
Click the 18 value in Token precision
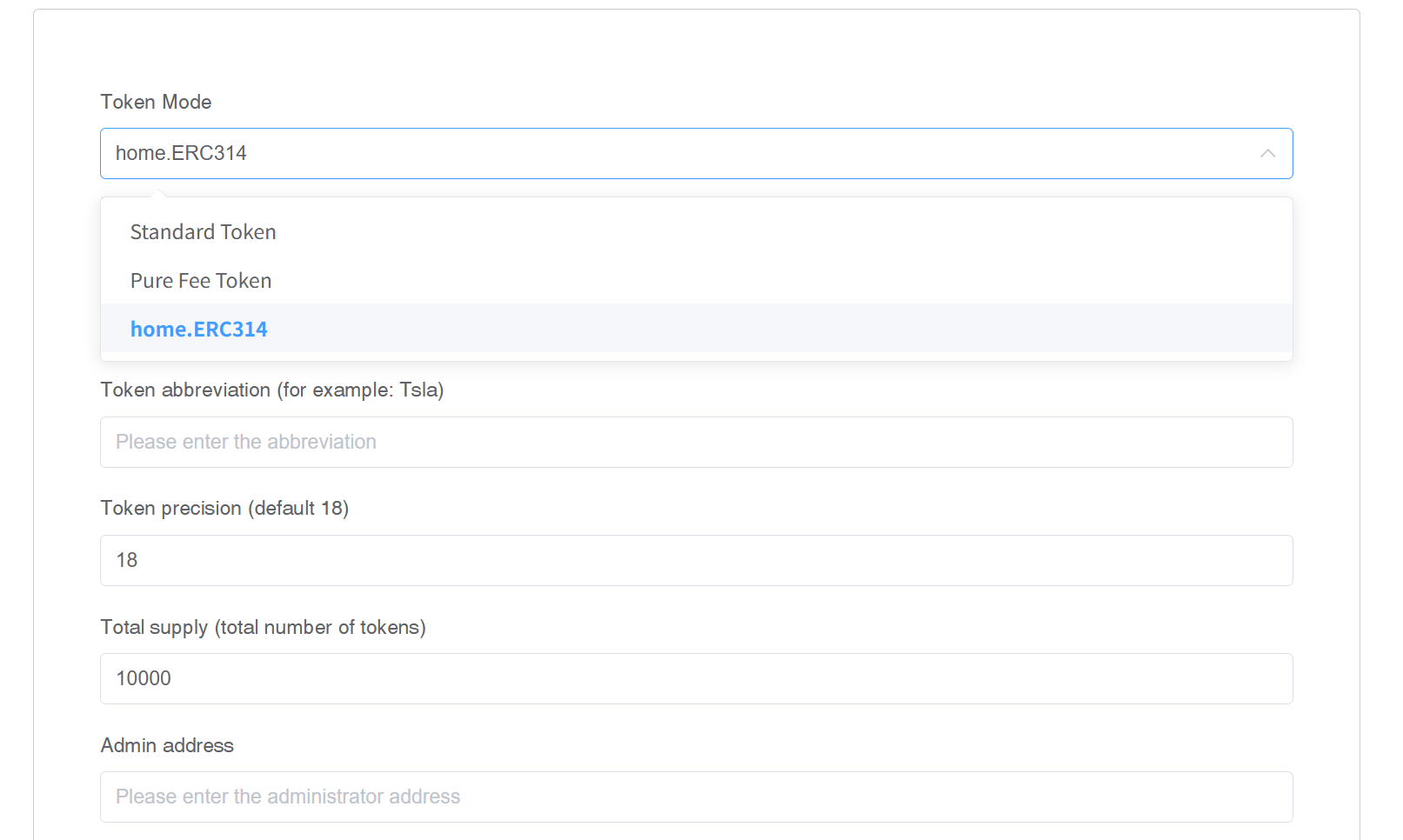(127, 561)
